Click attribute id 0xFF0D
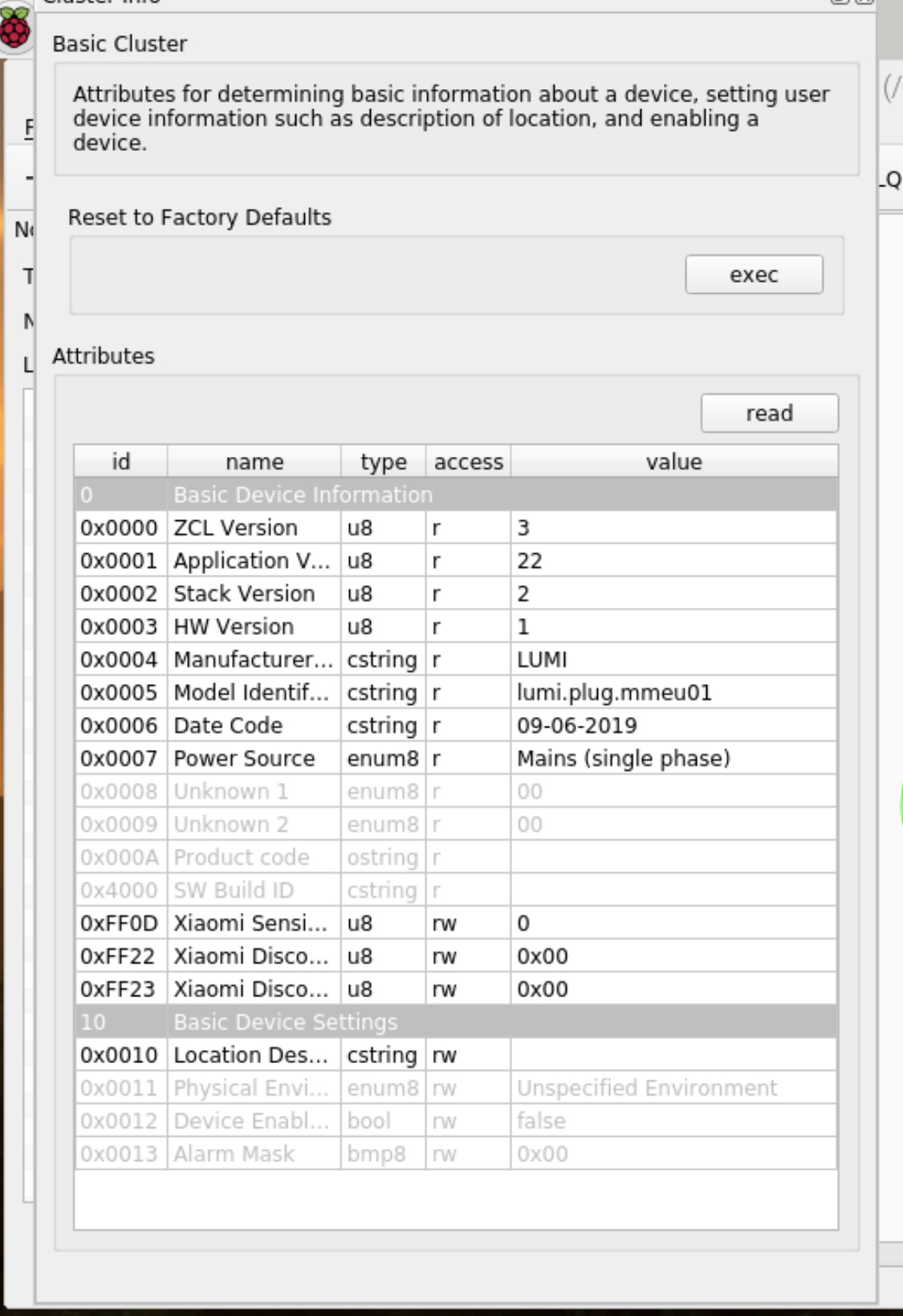 click(x=120, y=923)
